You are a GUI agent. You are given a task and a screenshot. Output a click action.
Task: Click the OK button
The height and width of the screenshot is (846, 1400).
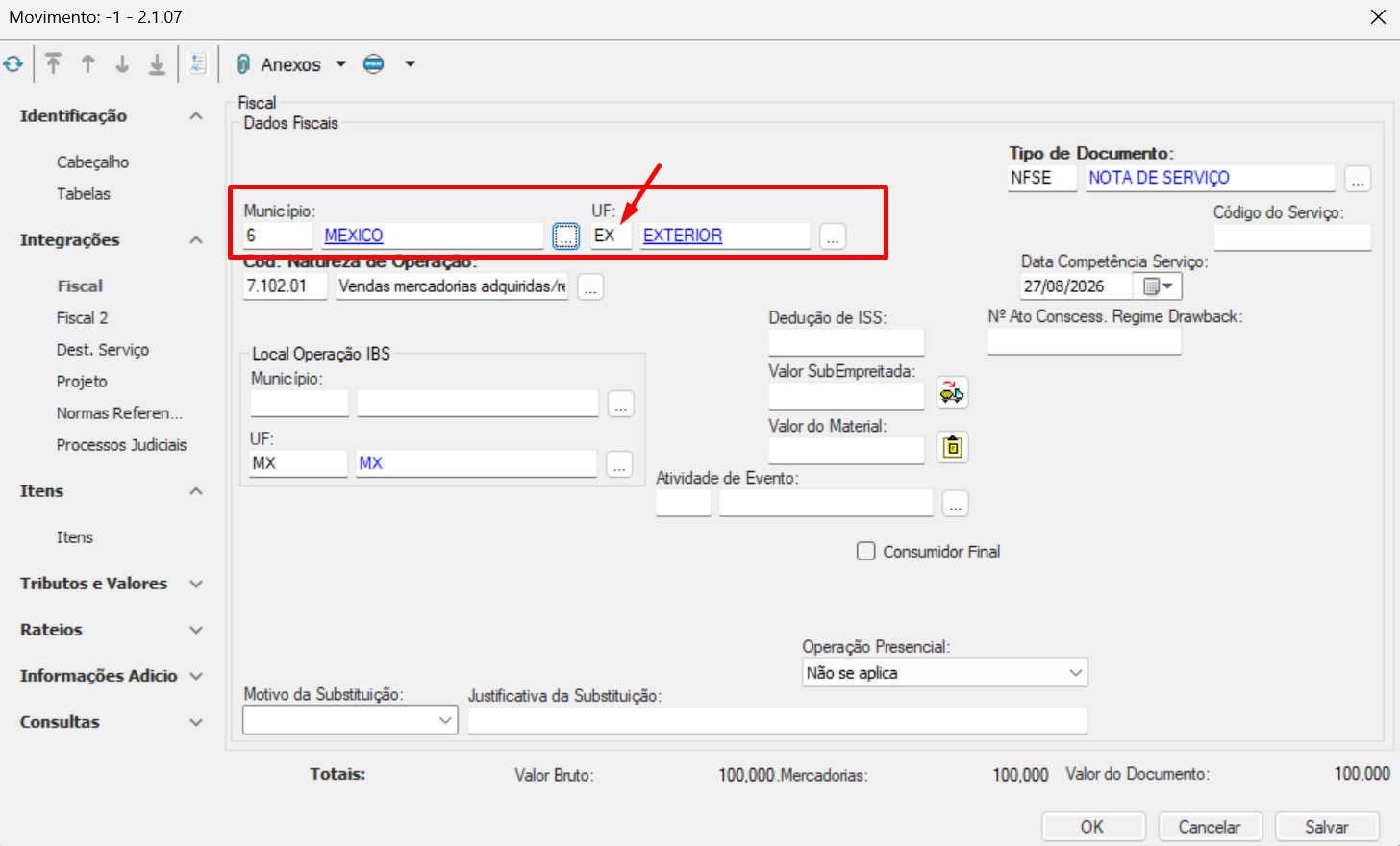click(x=1093, y=827)
